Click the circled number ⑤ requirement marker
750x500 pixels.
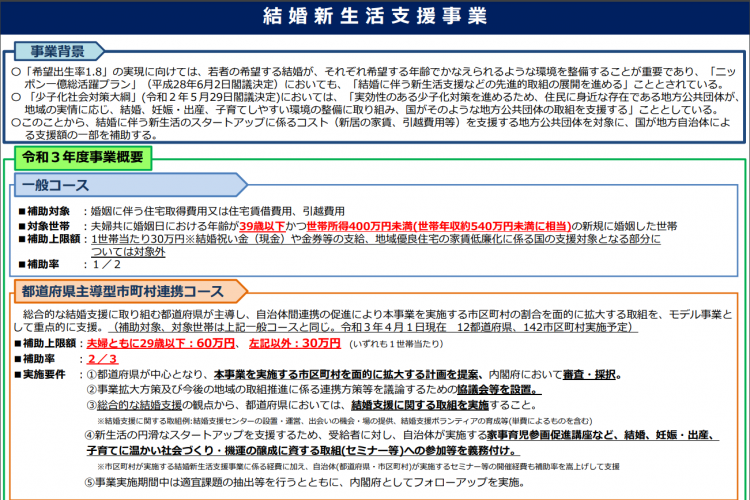click(89, 482)
